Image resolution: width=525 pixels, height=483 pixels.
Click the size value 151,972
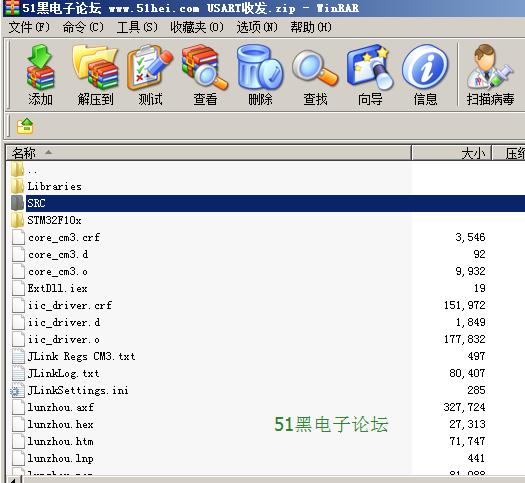(464, 305)
